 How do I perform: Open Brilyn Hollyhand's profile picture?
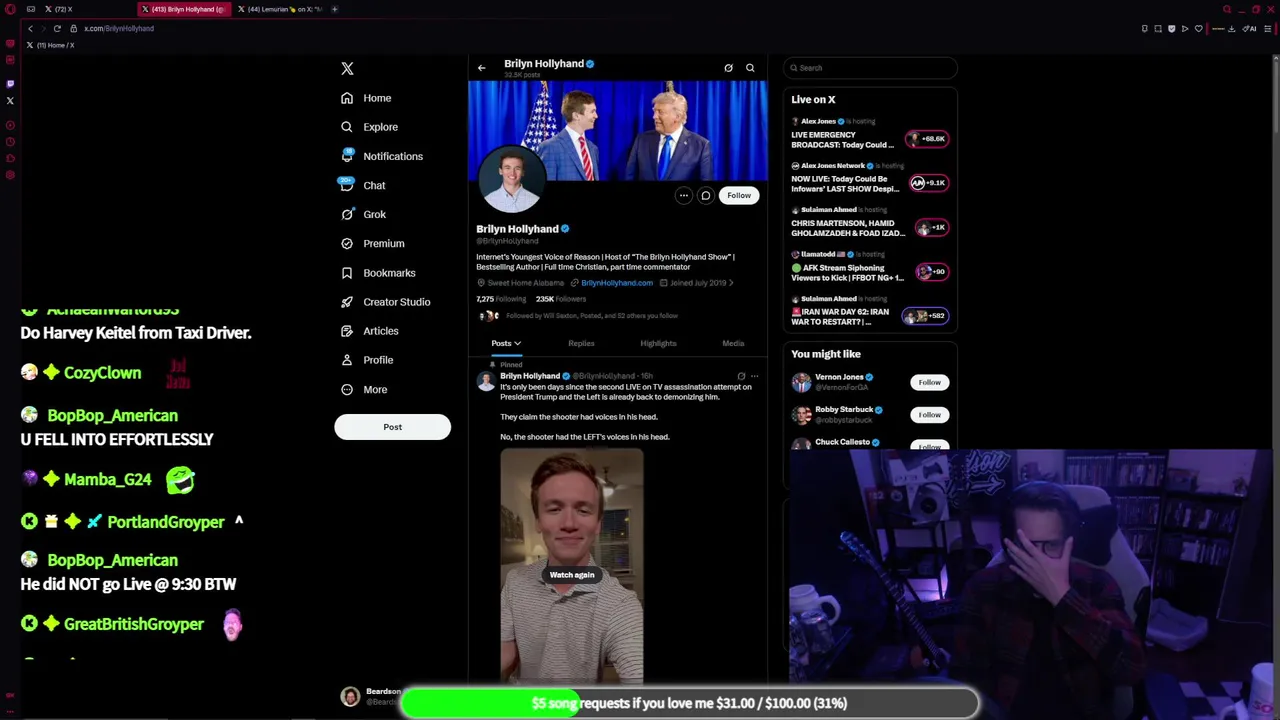pyautogui.click(x=511, y=180)
